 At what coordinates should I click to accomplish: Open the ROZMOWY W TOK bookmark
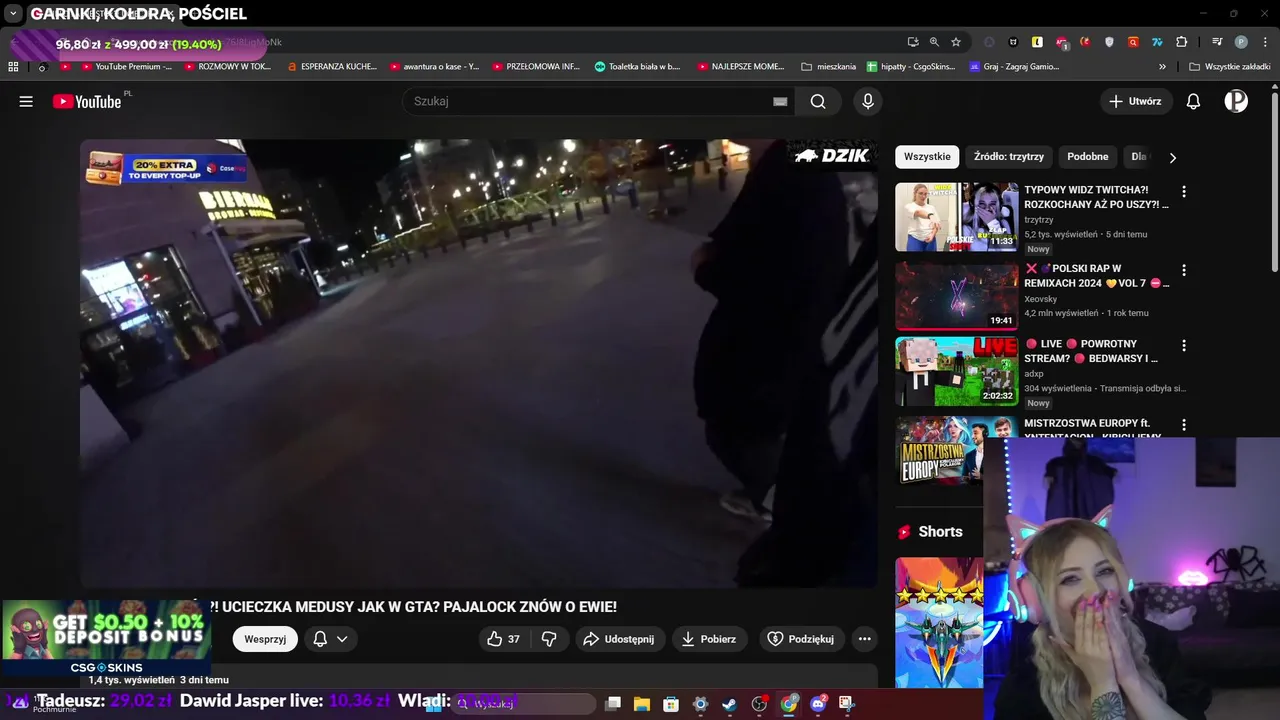(x=228, y=67)
